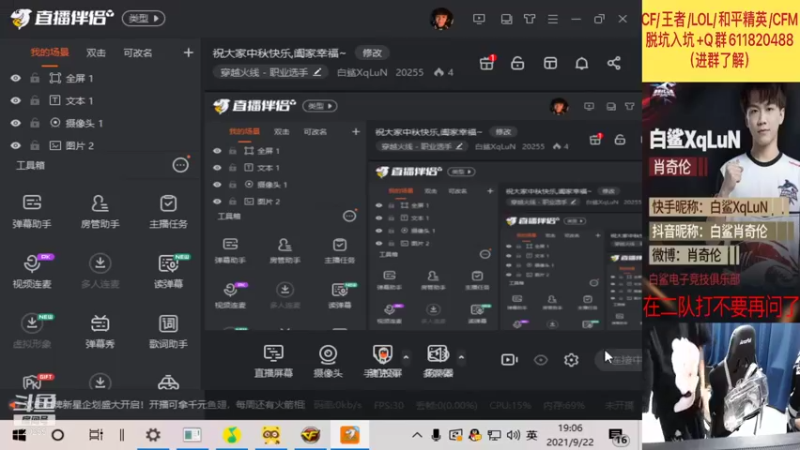The height and width of the screenshot is (450, 800).
Task: Hide 图片 2 source in main scene list
Action: (x=16, y=145)
